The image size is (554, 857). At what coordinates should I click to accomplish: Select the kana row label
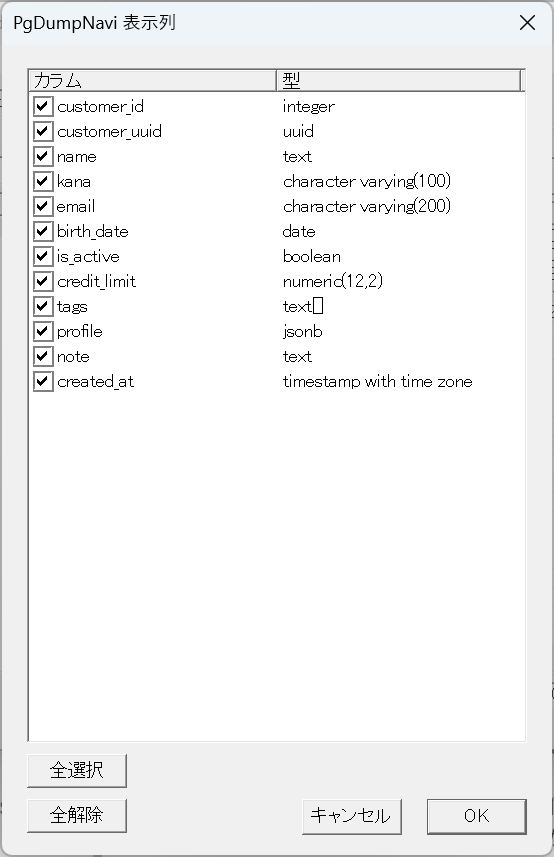coord(74,181)
